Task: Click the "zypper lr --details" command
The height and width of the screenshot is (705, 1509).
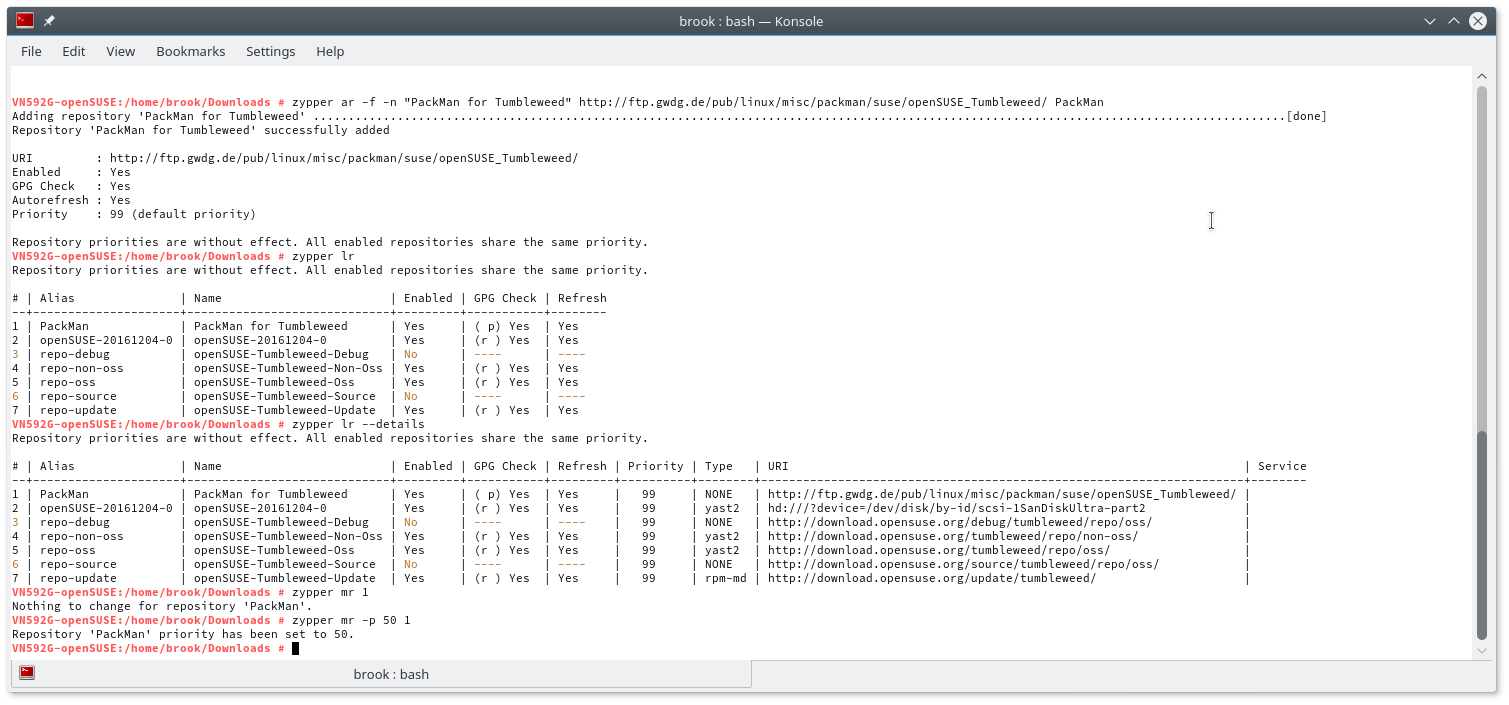Action: [358, 424]
